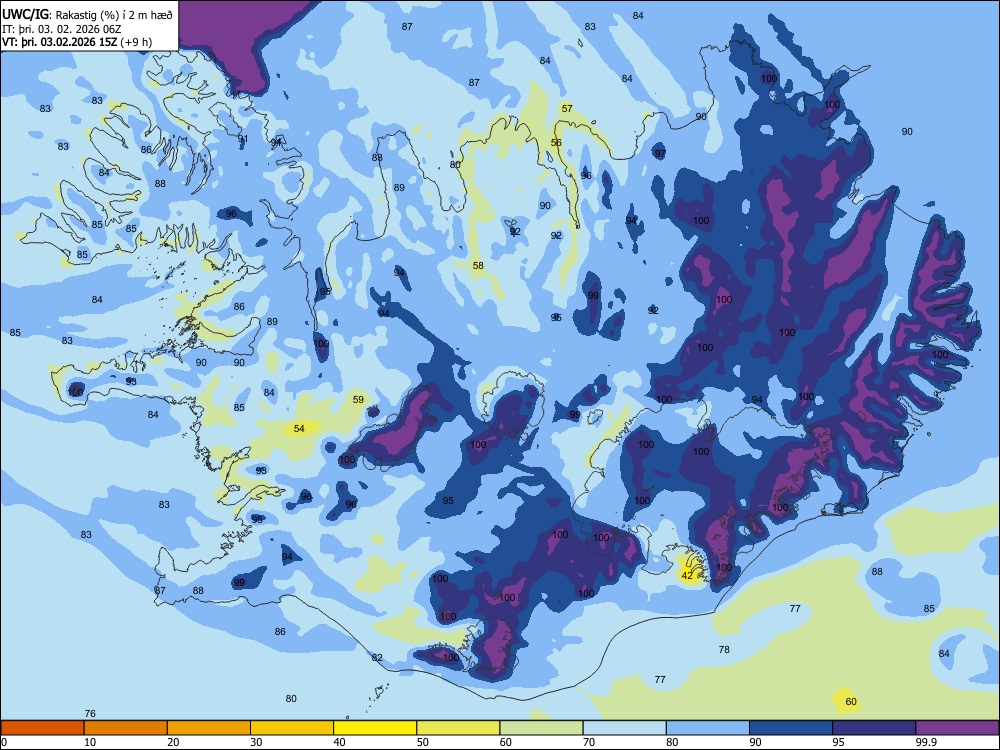Click the 20–30 legend color swatch
This screenshot has width=1000, height=750.
[x=209, y=728]
